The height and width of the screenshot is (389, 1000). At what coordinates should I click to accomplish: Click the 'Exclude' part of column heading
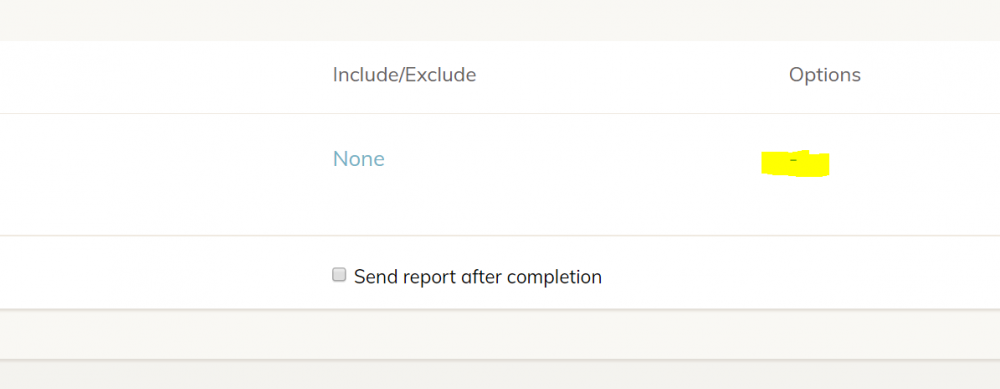(x=441, y=75)
